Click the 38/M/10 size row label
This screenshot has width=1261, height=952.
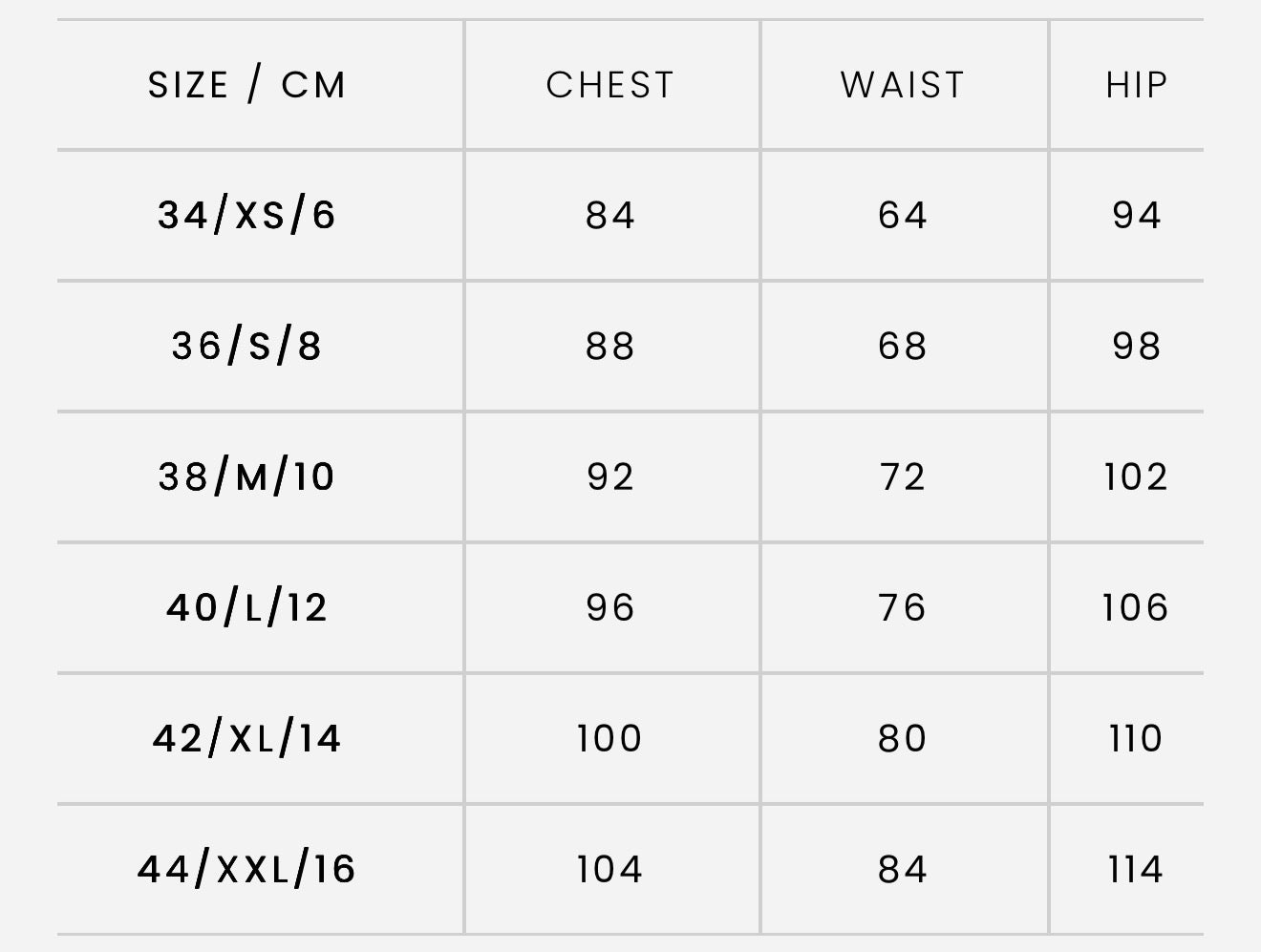[246, 476]
